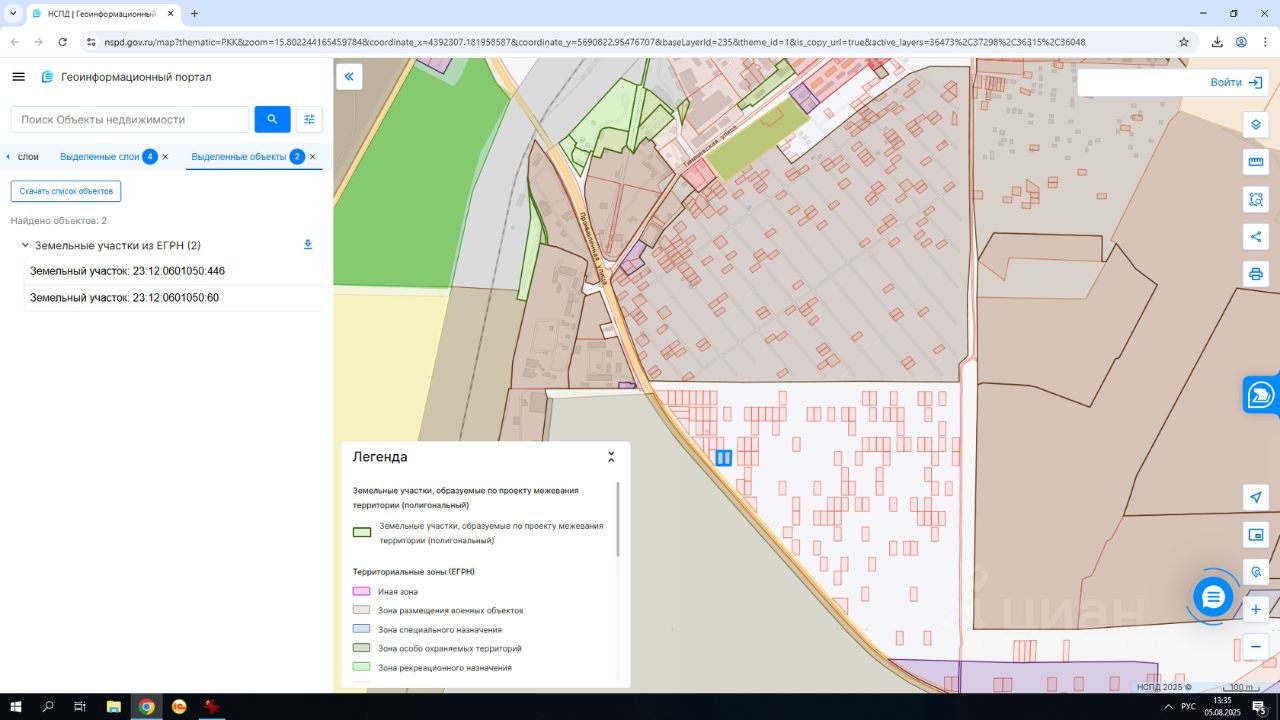Select the ruler measurement tool
The height and width of the screenshot is (720, 1280).
coord(1256,162)
